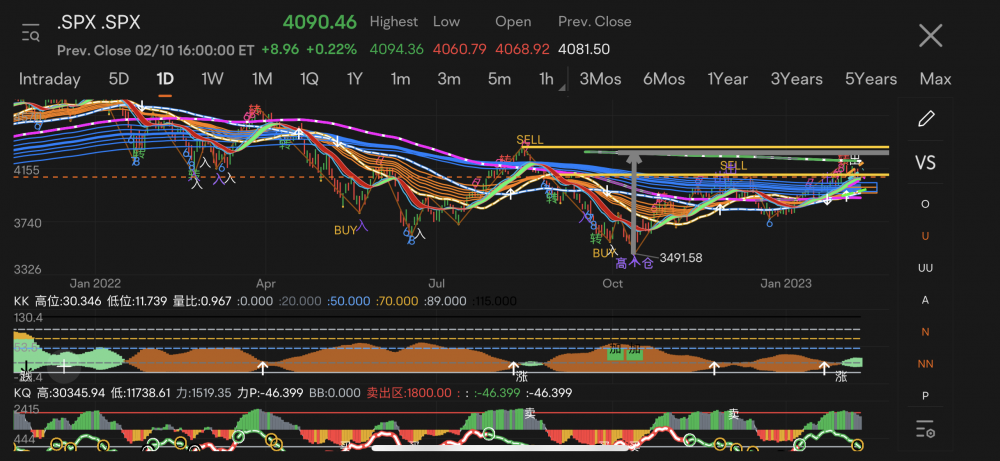1000x461 pixels.
Task: Select the 3Years range tab
Action: 796,79
